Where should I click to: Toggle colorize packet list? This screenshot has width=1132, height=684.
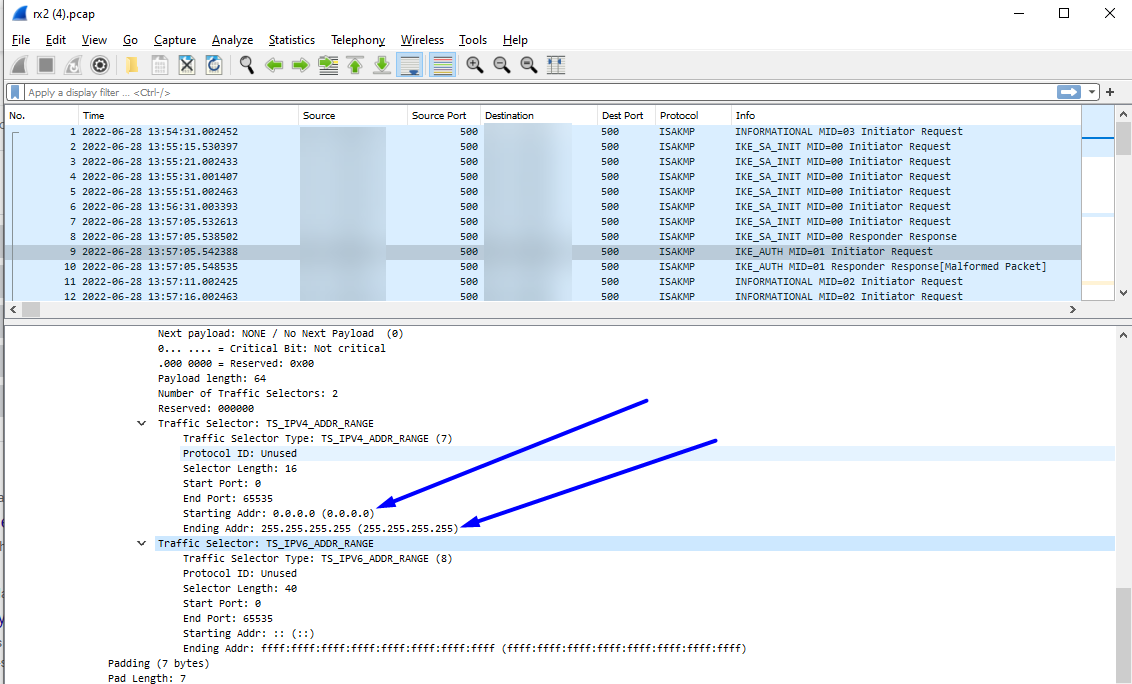click(x=441, y=64)
